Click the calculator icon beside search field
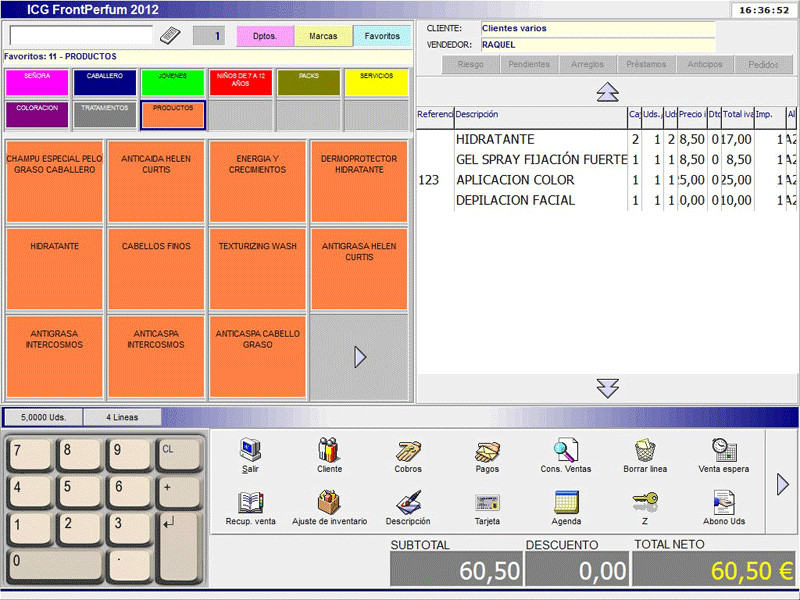The image size is (800, 600). (170, 36)
